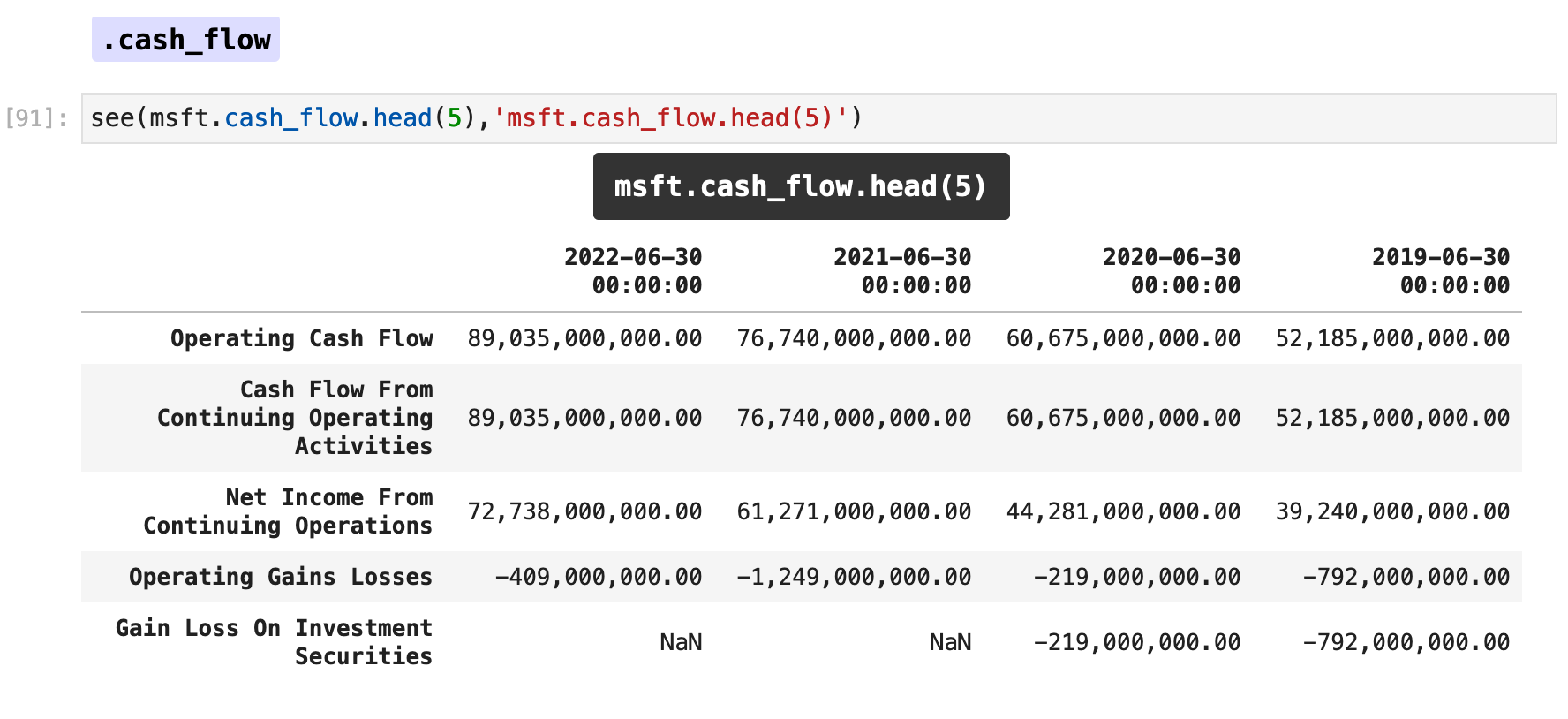Click column header 2019-06-30 00:00:00
The image size is (1568, 719).
1441,271
